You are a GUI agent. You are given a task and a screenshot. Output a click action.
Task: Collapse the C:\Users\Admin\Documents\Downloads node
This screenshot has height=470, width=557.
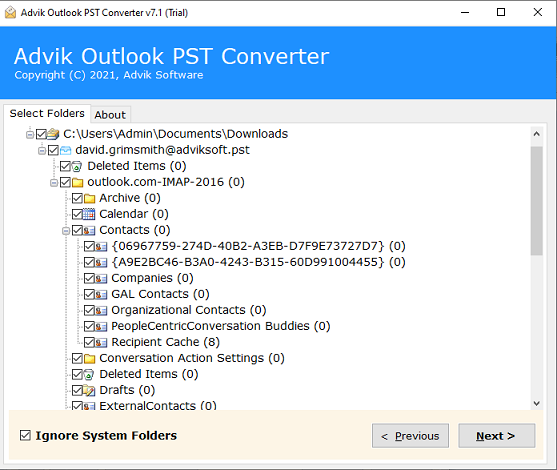[30, 135]
